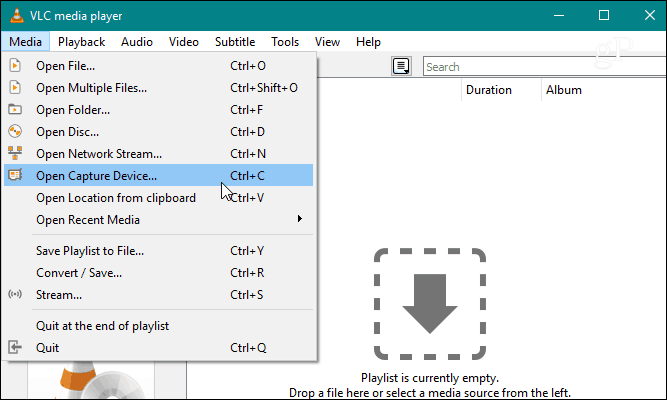
Task: Toggle the playlist view mode icon
Action: (401, 66)
